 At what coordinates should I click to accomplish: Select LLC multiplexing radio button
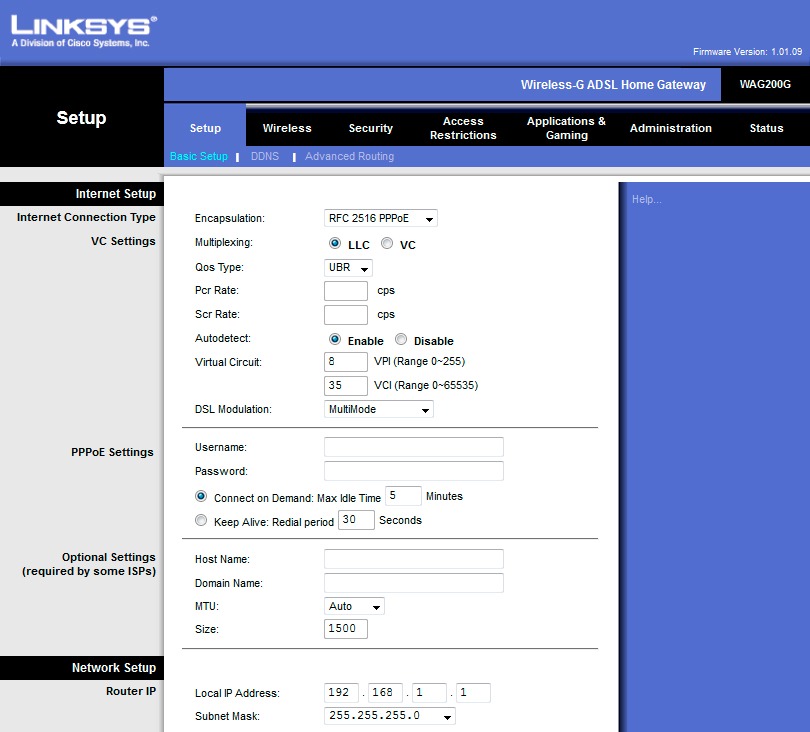pos(335,243)
